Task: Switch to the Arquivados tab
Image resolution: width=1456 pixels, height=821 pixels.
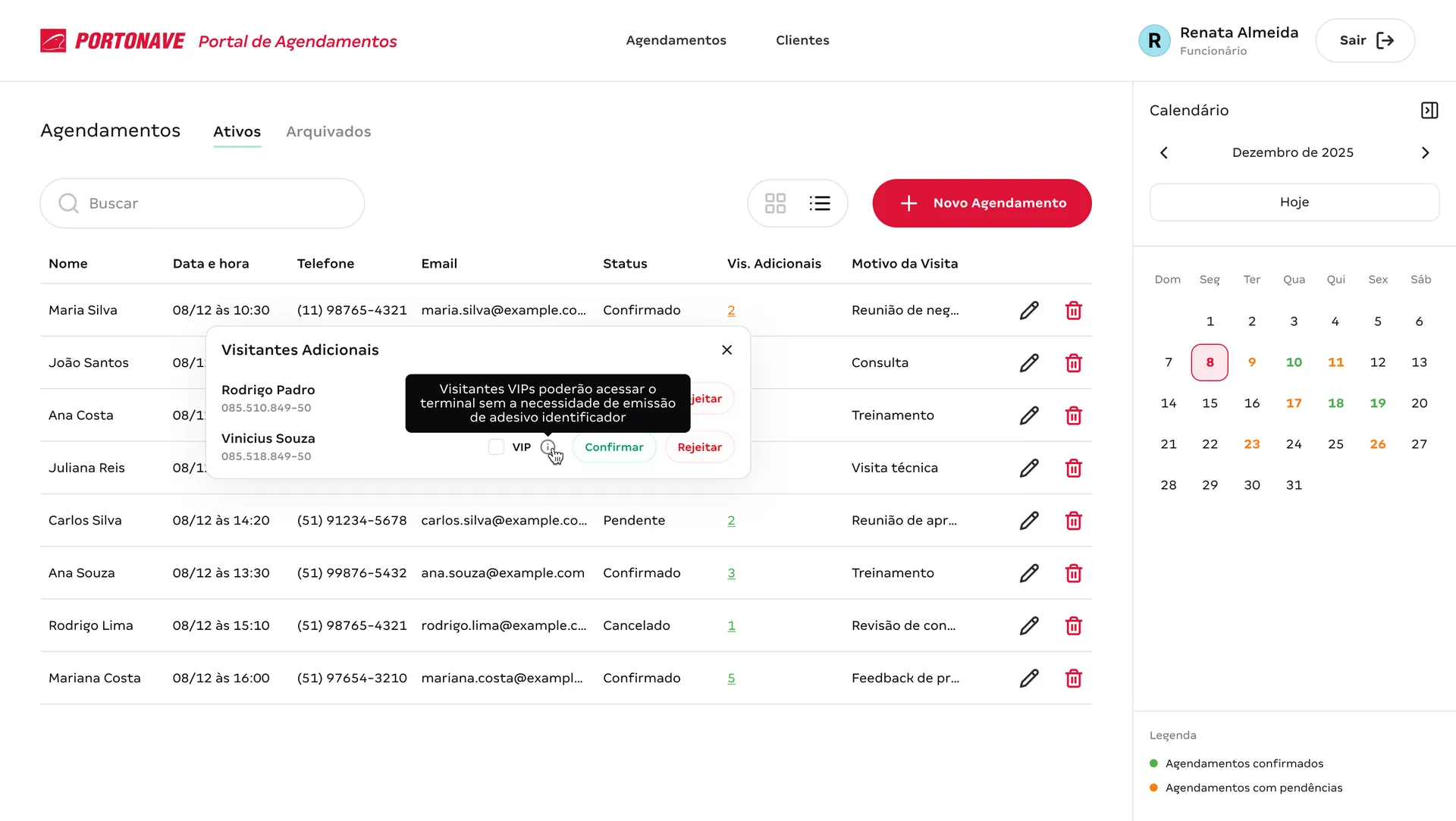Action: tap(328, 132)
